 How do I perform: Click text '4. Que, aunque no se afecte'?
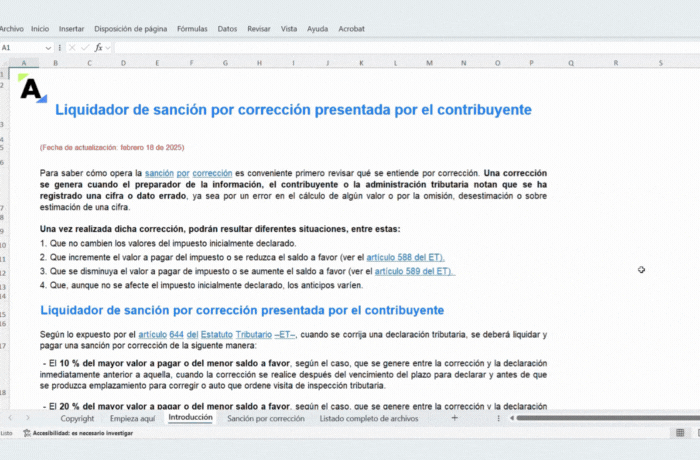(x=201, y=285)
